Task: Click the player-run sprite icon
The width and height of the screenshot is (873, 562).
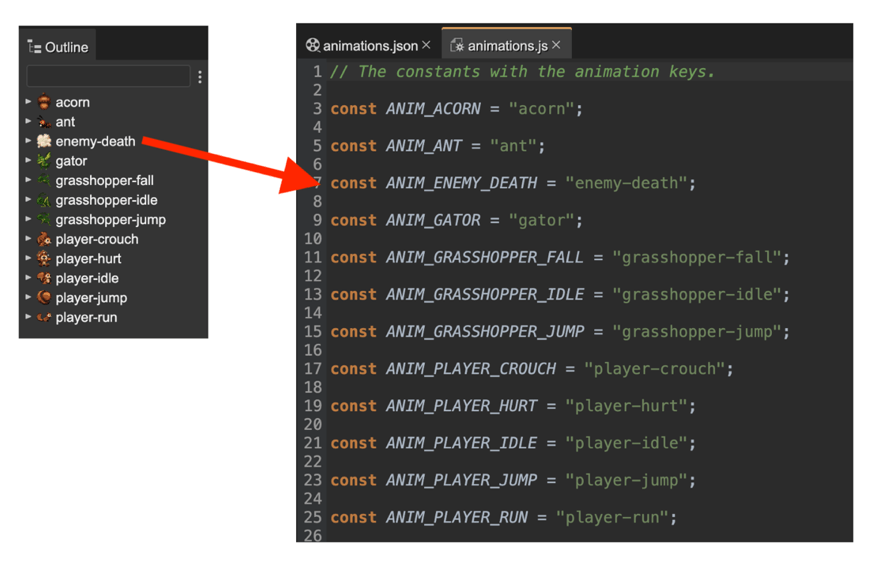Action: [x=44, y=317]
